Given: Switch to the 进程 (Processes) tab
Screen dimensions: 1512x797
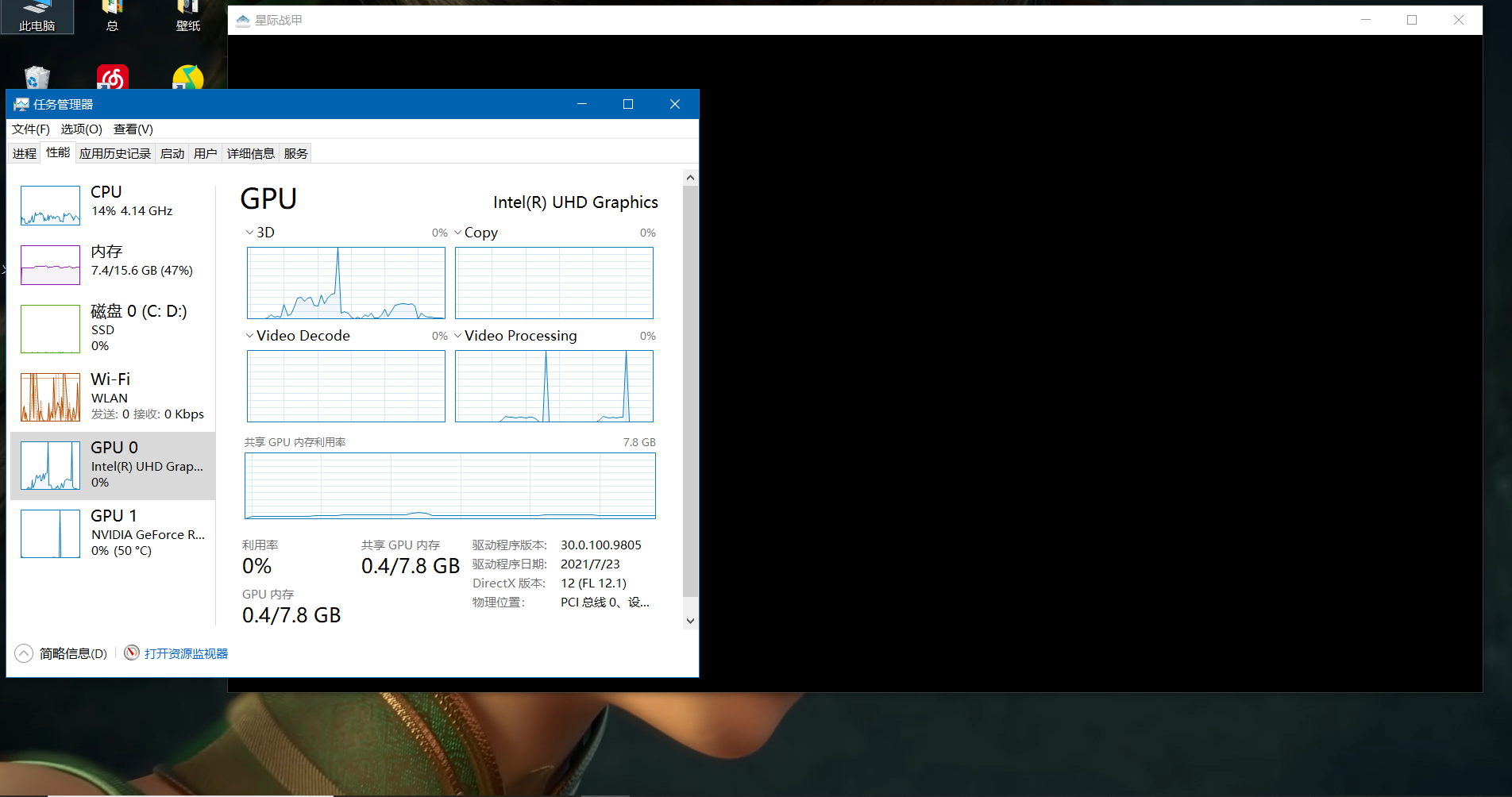Looking at the screenshot, I should click(24, 152).
